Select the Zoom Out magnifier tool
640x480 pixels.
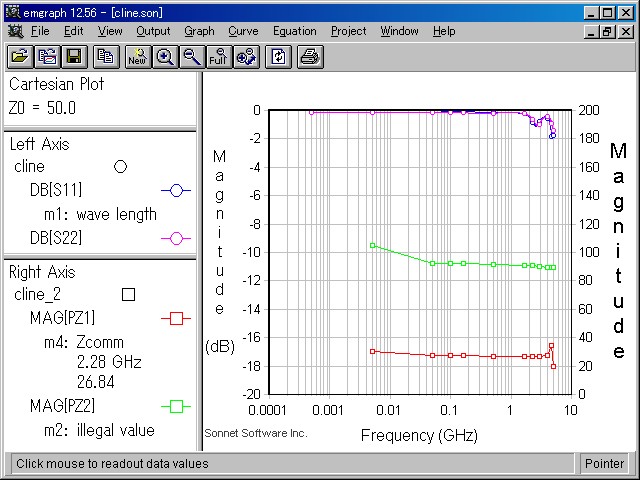192,57
